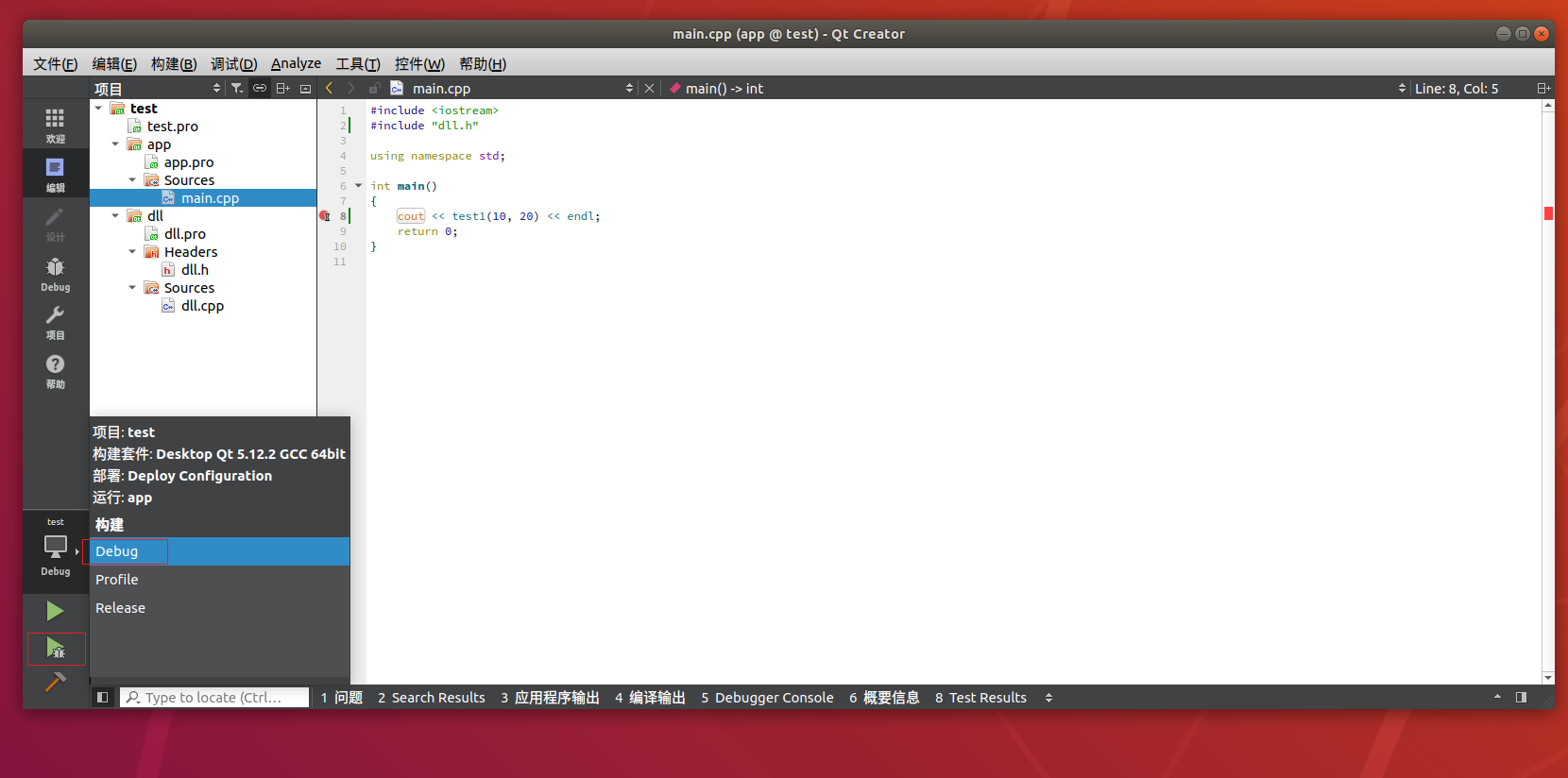The height and width of the screenshot is (778, 1568).
Task: Open the 问题 (Issues) output pane
Action: tap(341, 698)
